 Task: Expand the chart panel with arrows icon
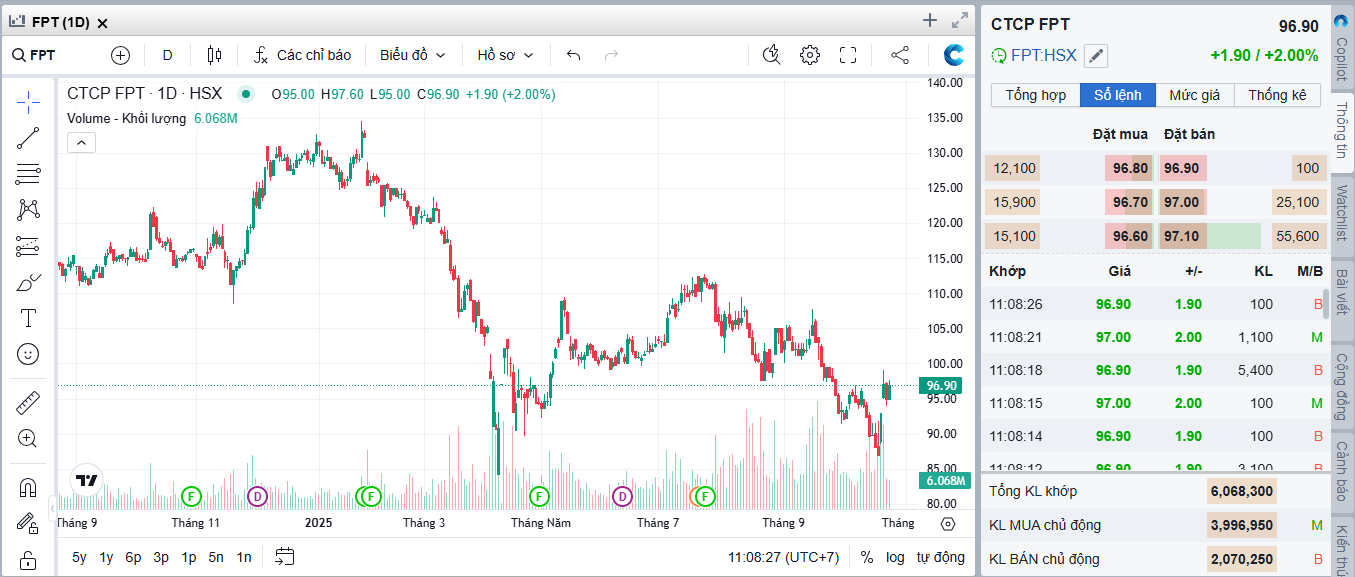(960, 20)
